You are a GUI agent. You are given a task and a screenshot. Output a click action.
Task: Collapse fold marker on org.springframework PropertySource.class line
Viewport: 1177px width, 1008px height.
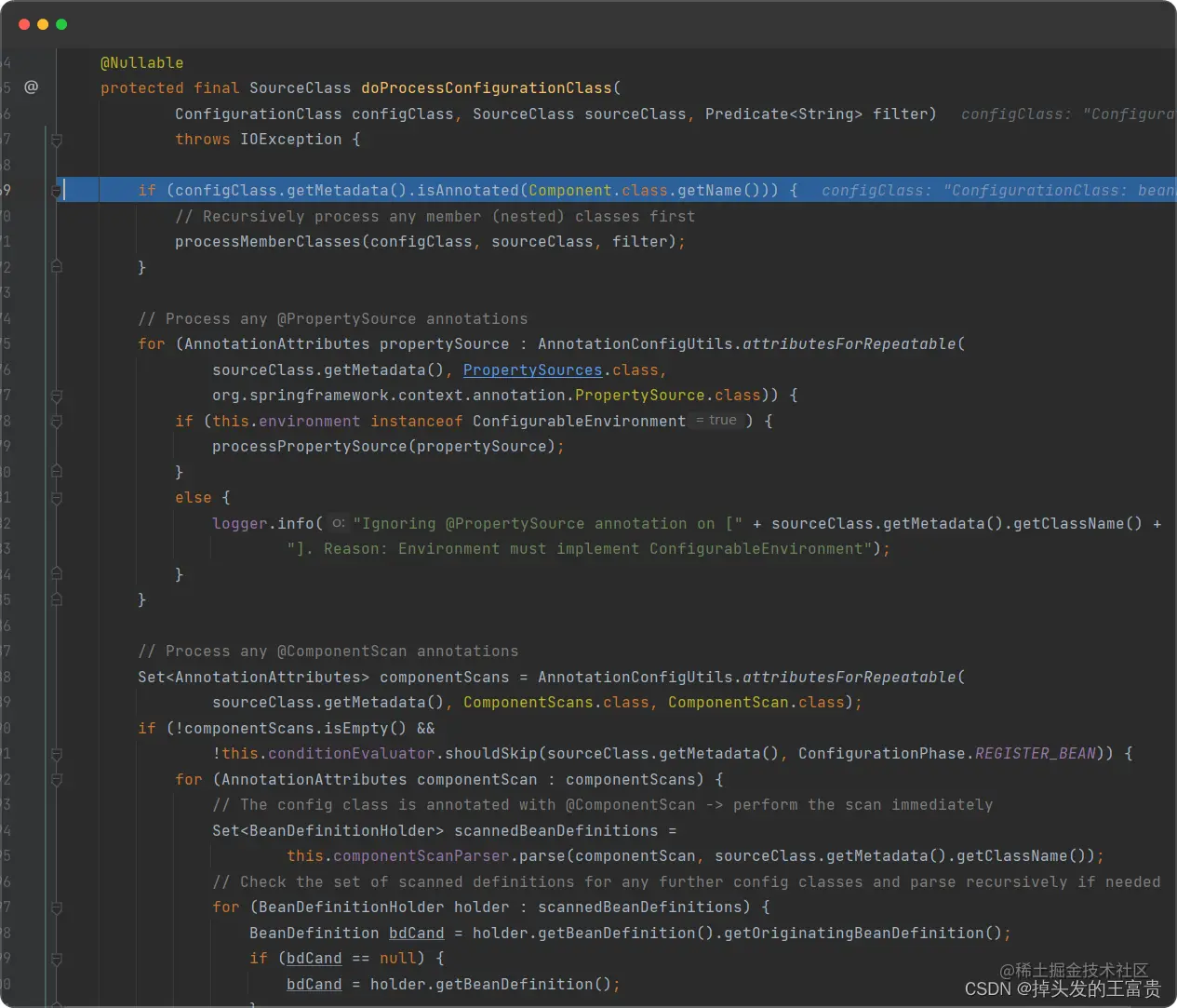(x=57, y=396)
